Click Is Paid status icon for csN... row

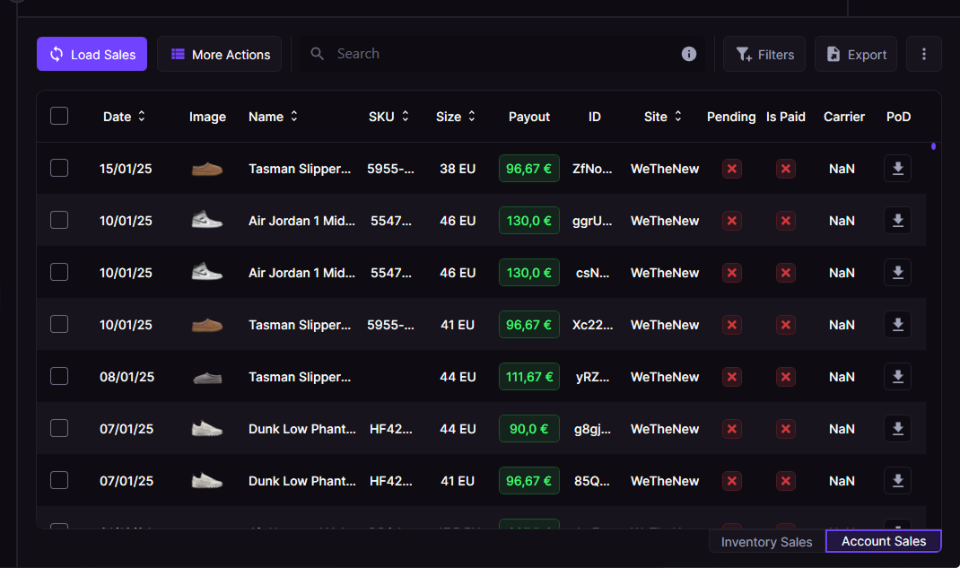786,273
